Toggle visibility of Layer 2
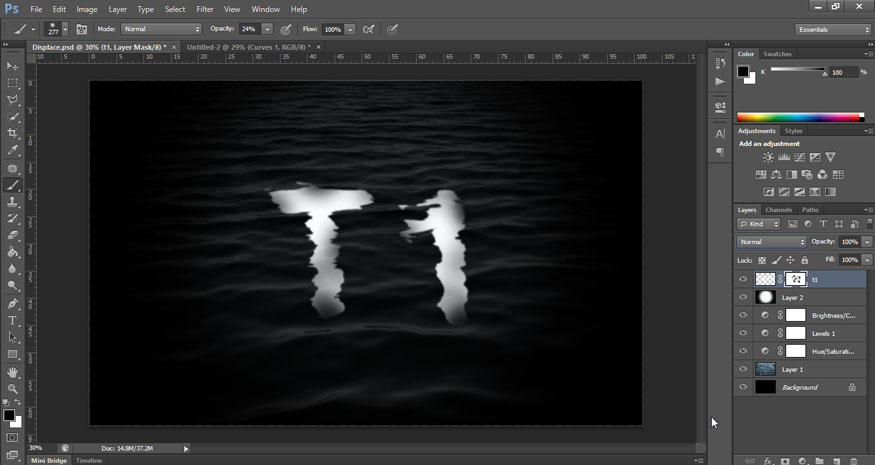This screenshot has height=465, width=875. click(x=742, y=298)
